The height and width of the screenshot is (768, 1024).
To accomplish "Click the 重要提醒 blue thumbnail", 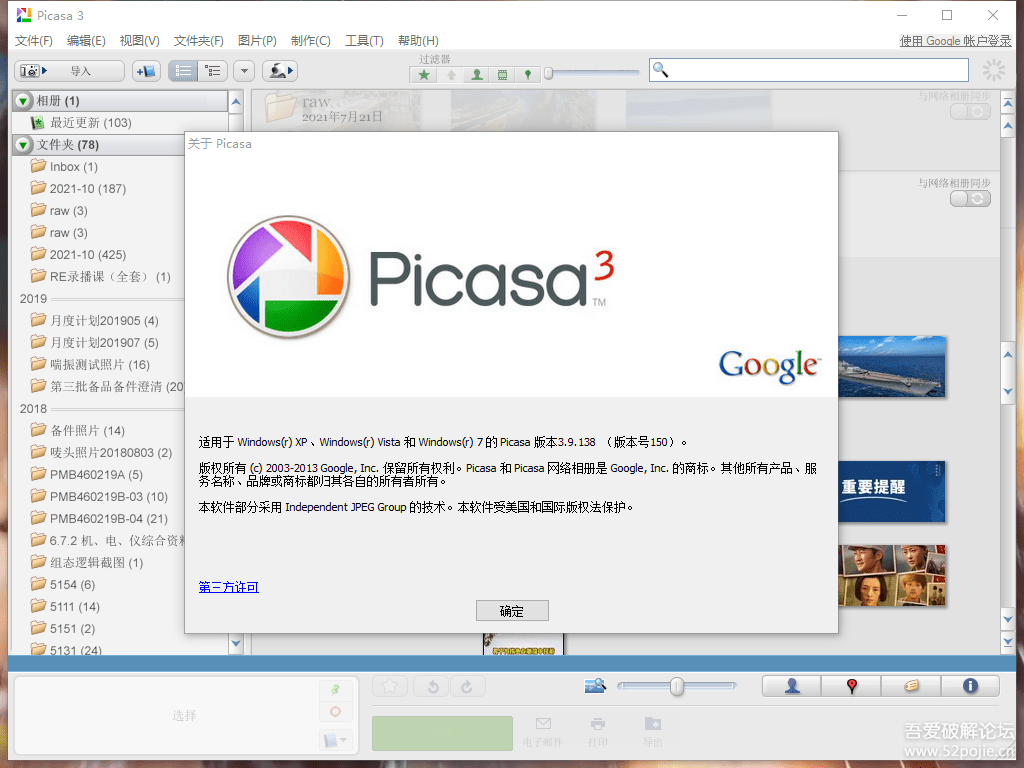I will 891,491.
